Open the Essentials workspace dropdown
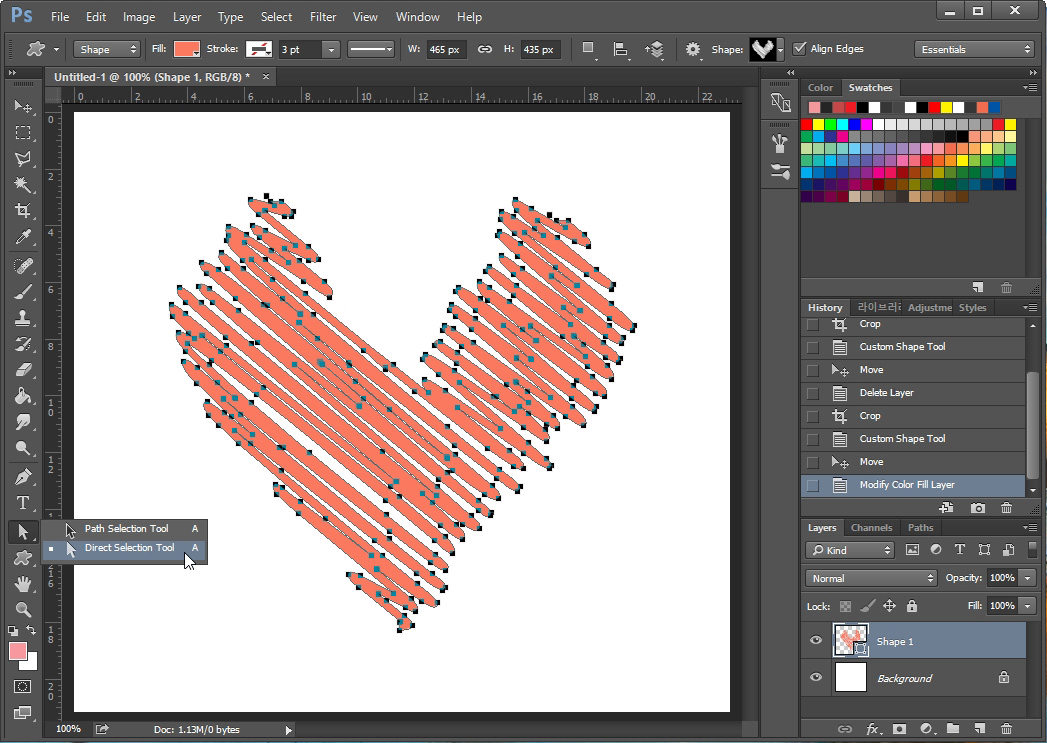 974,49
